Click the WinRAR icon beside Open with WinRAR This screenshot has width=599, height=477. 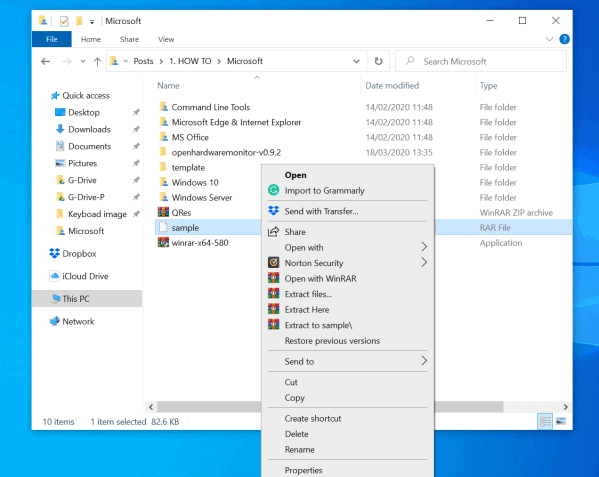pyautogui.click(x=274, y=278)
